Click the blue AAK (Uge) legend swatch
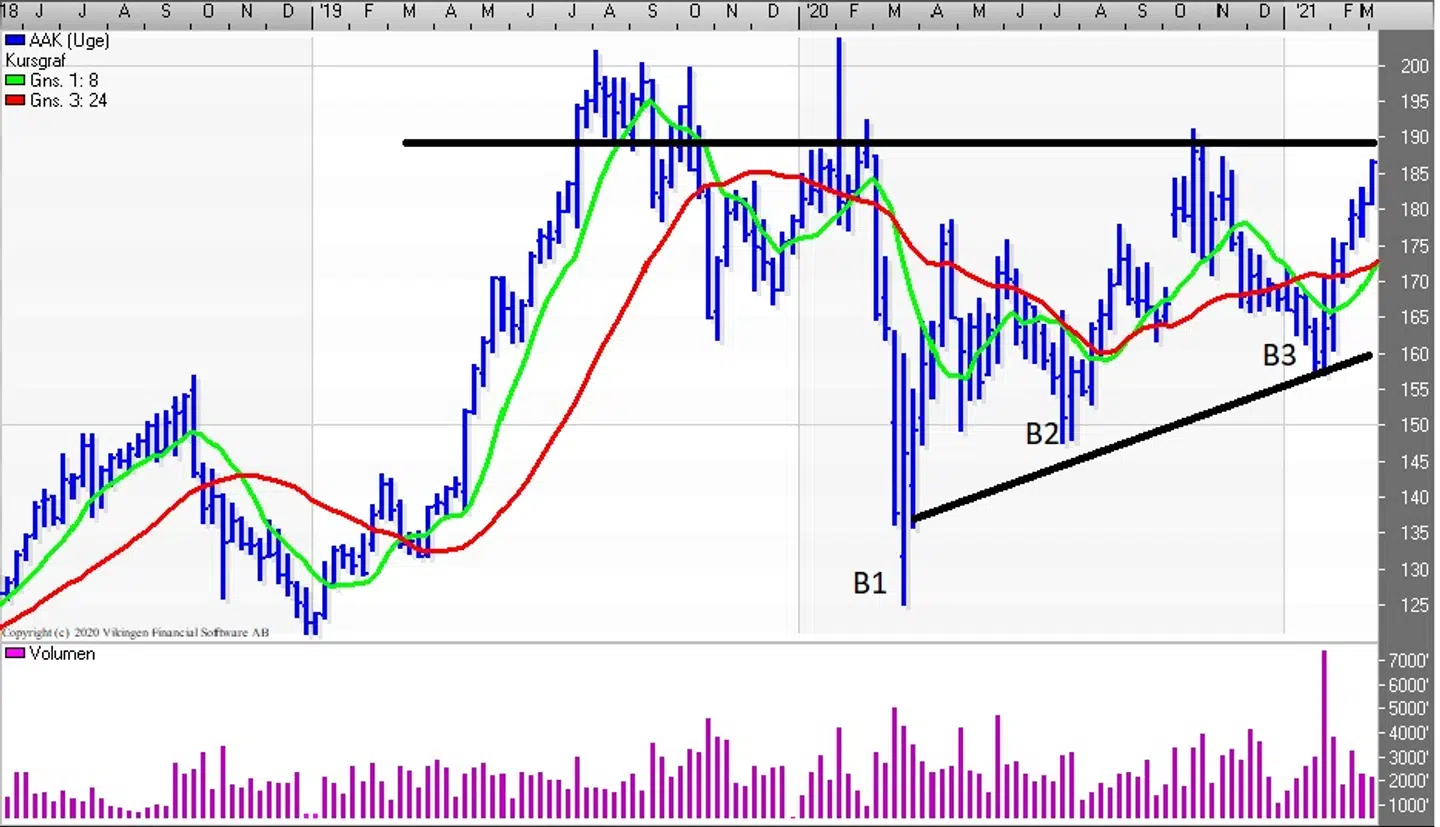The width and height of the screenshot is (1440, 827). [13, 41]
